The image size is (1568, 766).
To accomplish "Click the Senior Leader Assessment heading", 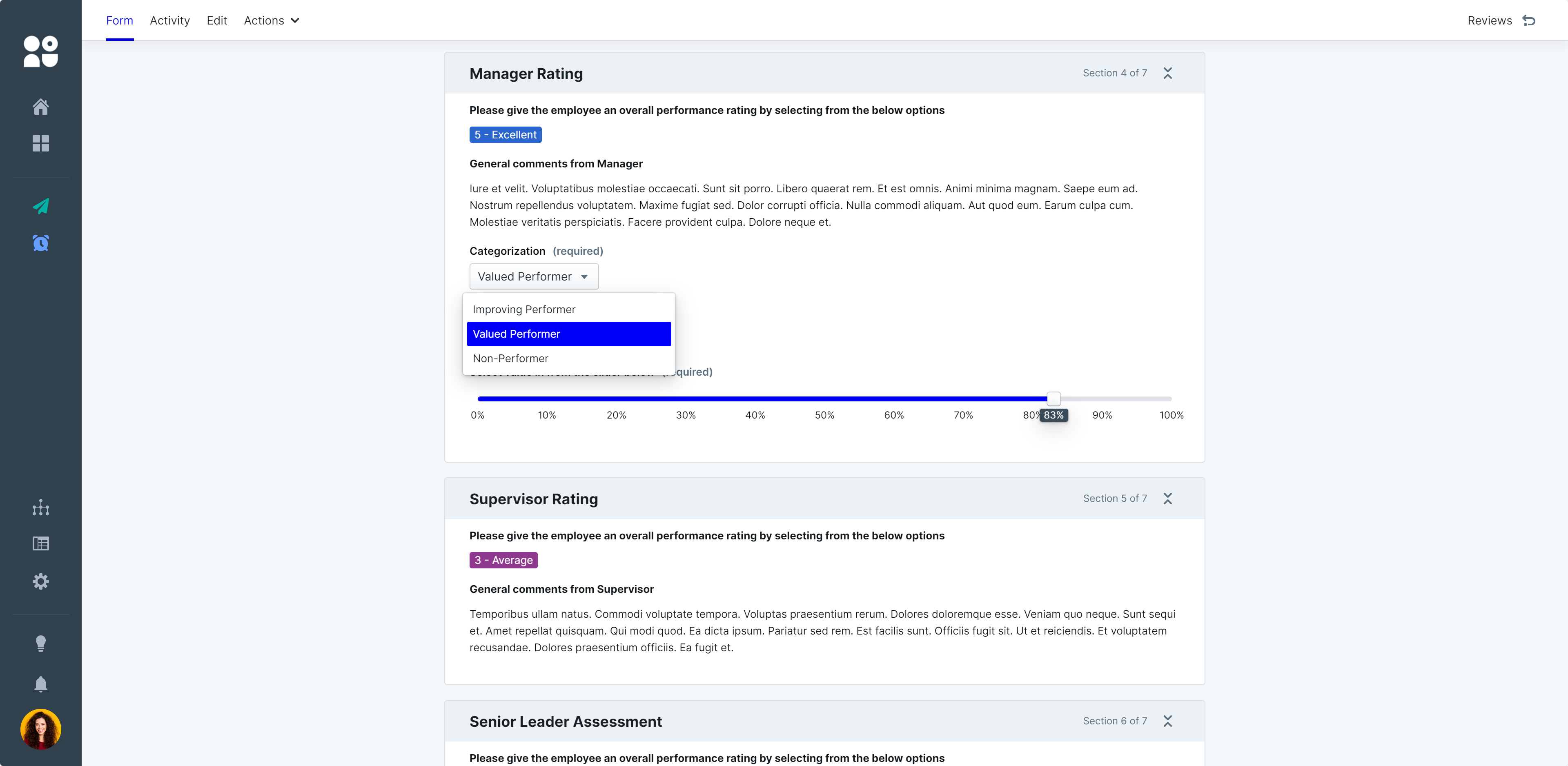I will tap(566, 721).
